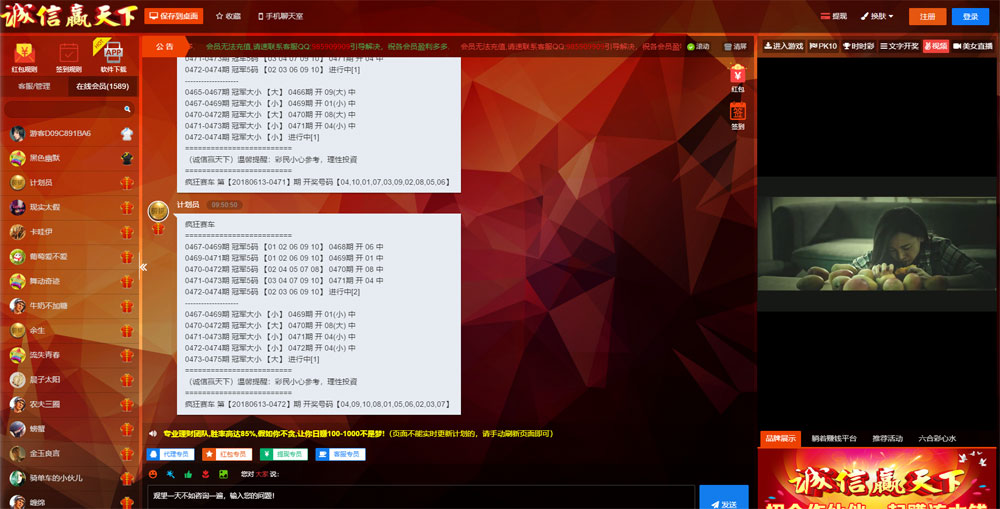Click the smiley emoji icon above chat input
The width and height of the screenshot is (1000, 509).
click(x=153, y=473)
